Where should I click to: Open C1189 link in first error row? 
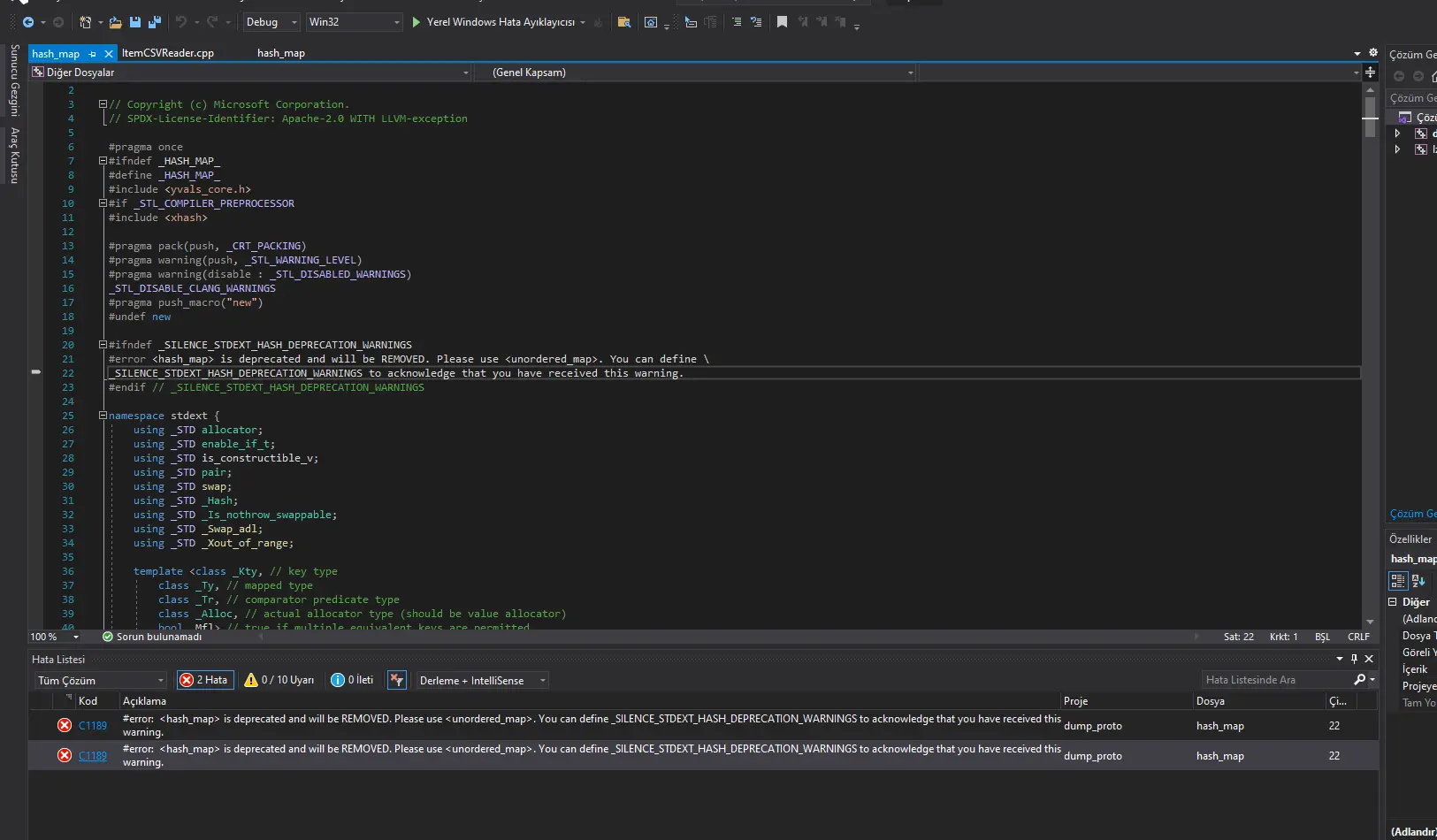click(x=93, y=726)
